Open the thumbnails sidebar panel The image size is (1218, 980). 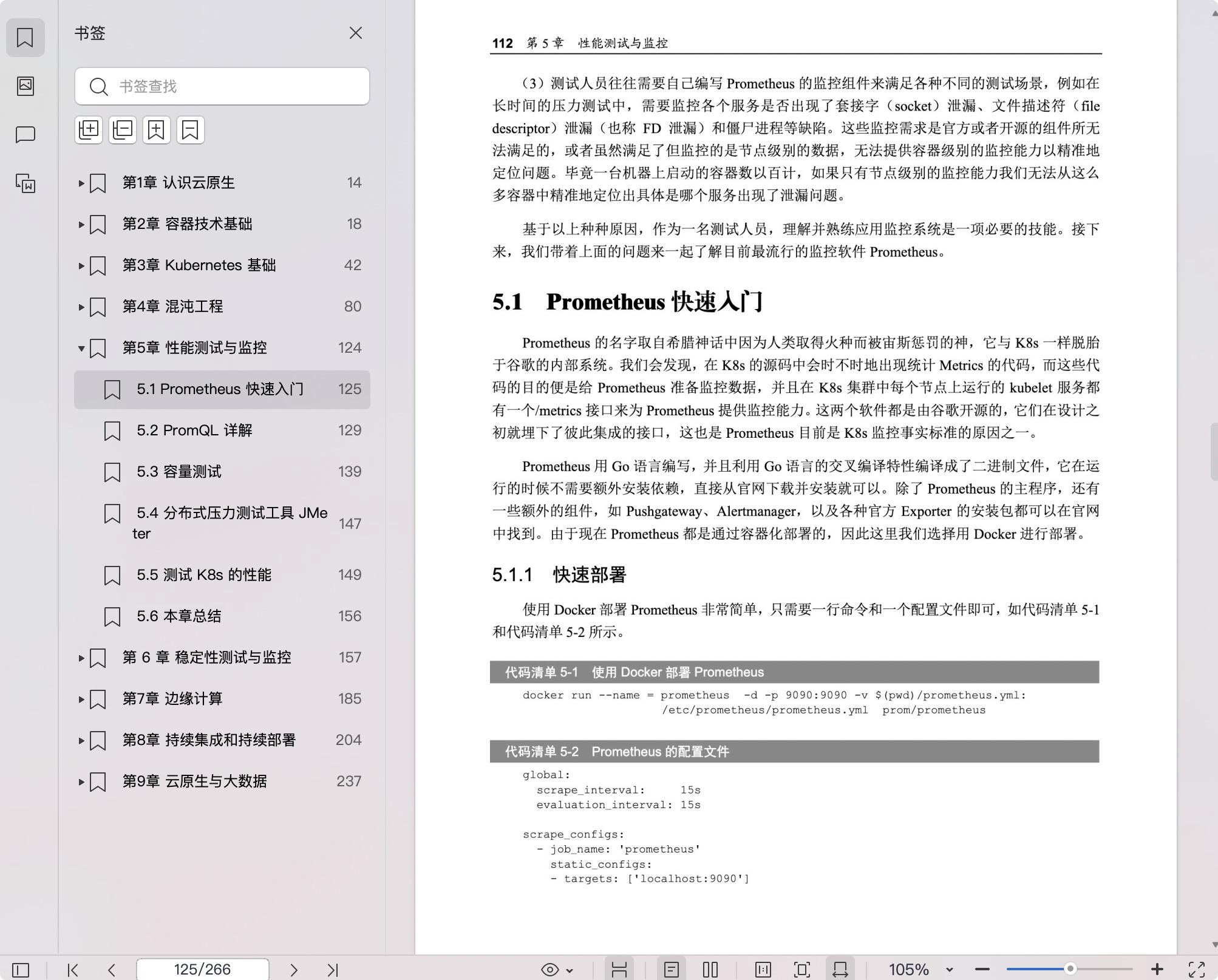click(x=25, y=86)
